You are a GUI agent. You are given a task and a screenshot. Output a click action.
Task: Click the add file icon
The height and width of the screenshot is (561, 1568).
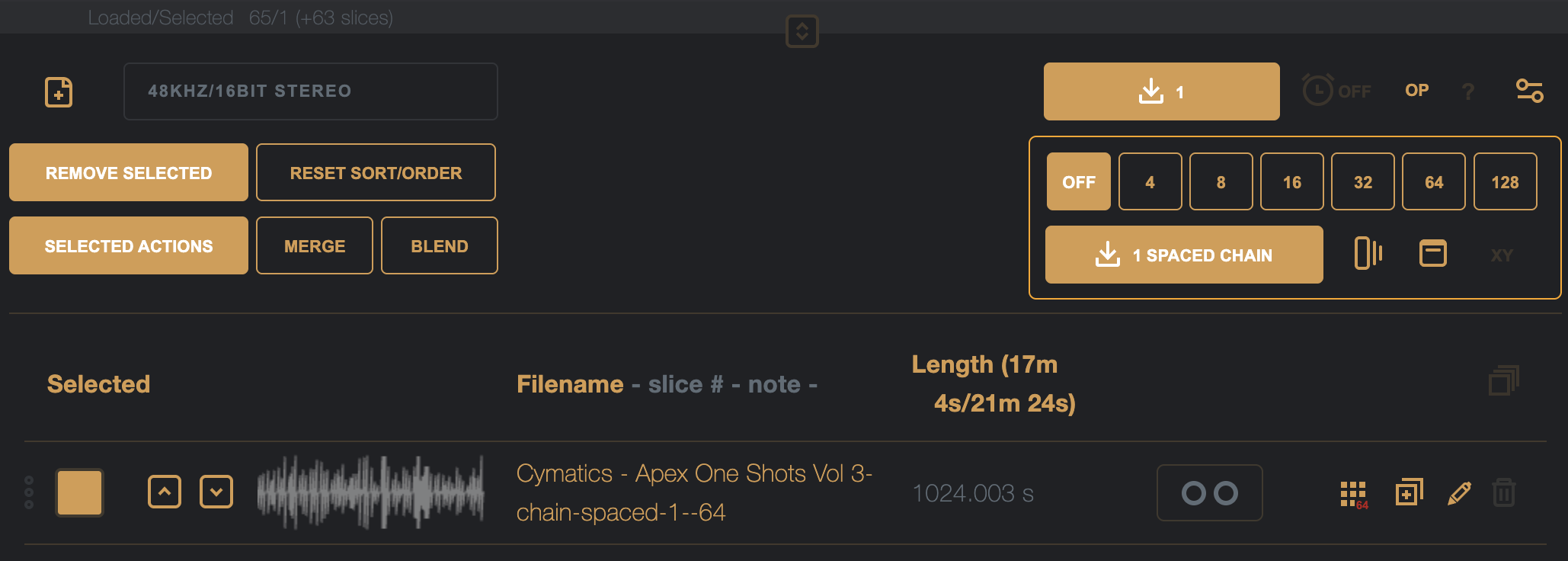click(59, 92)
